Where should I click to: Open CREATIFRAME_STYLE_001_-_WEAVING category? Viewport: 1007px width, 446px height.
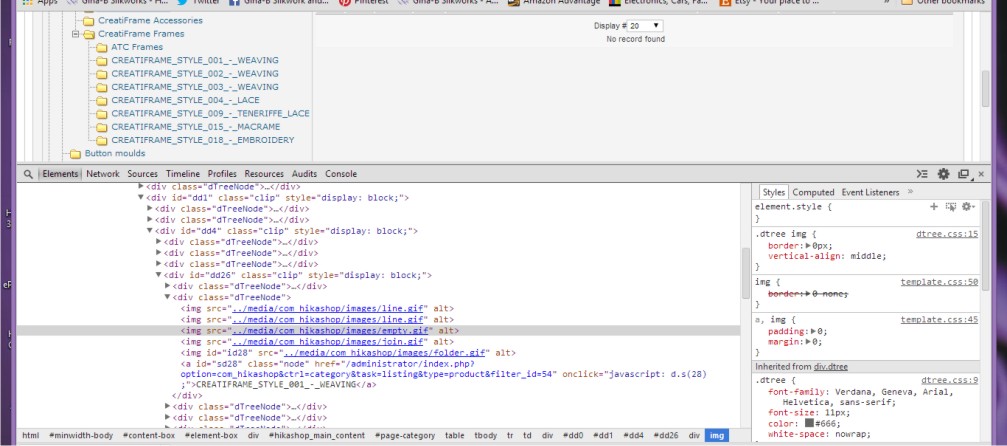pos(195,60)
